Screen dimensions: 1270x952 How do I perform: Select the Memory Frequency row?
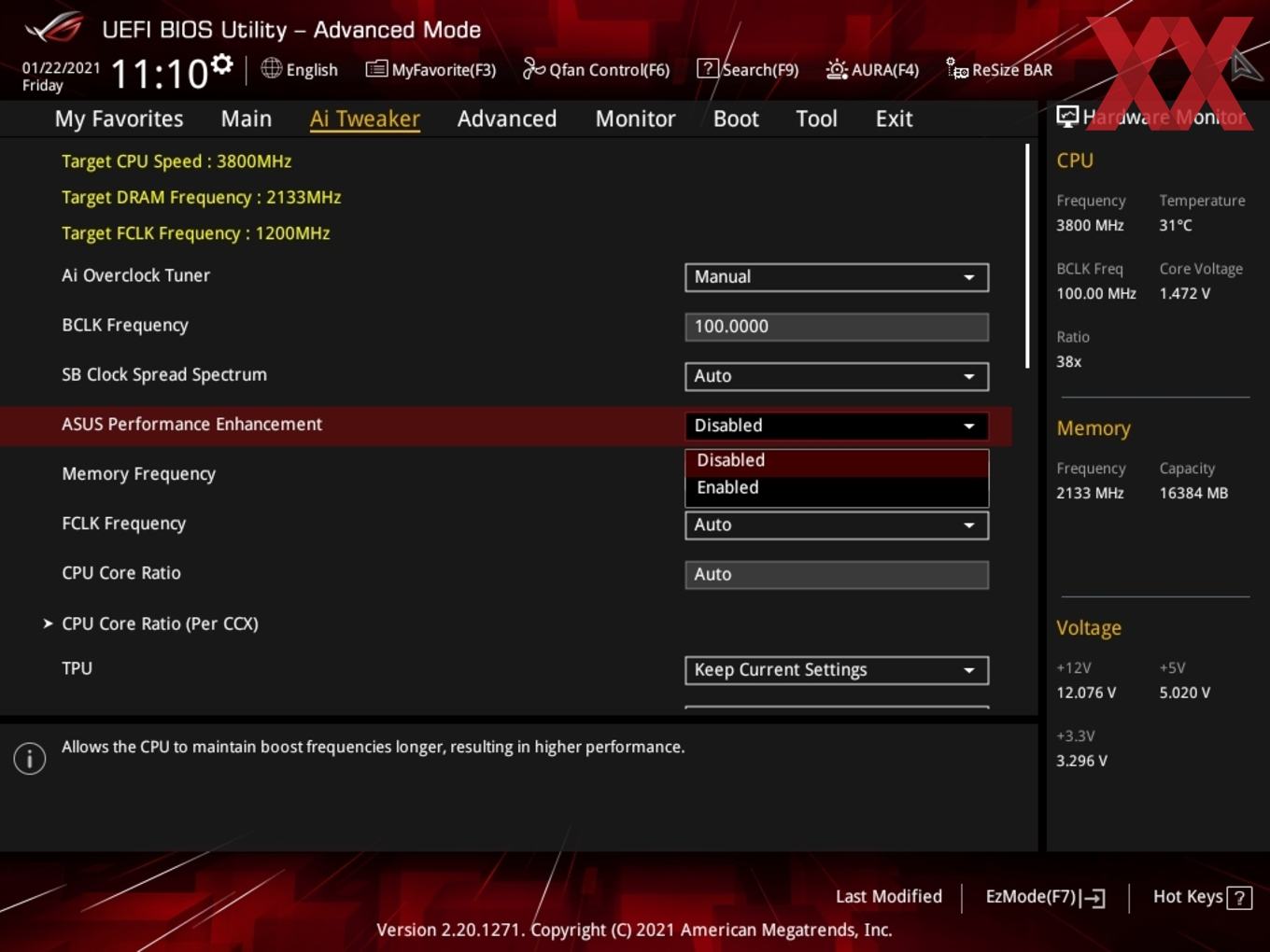click(505, 474)
